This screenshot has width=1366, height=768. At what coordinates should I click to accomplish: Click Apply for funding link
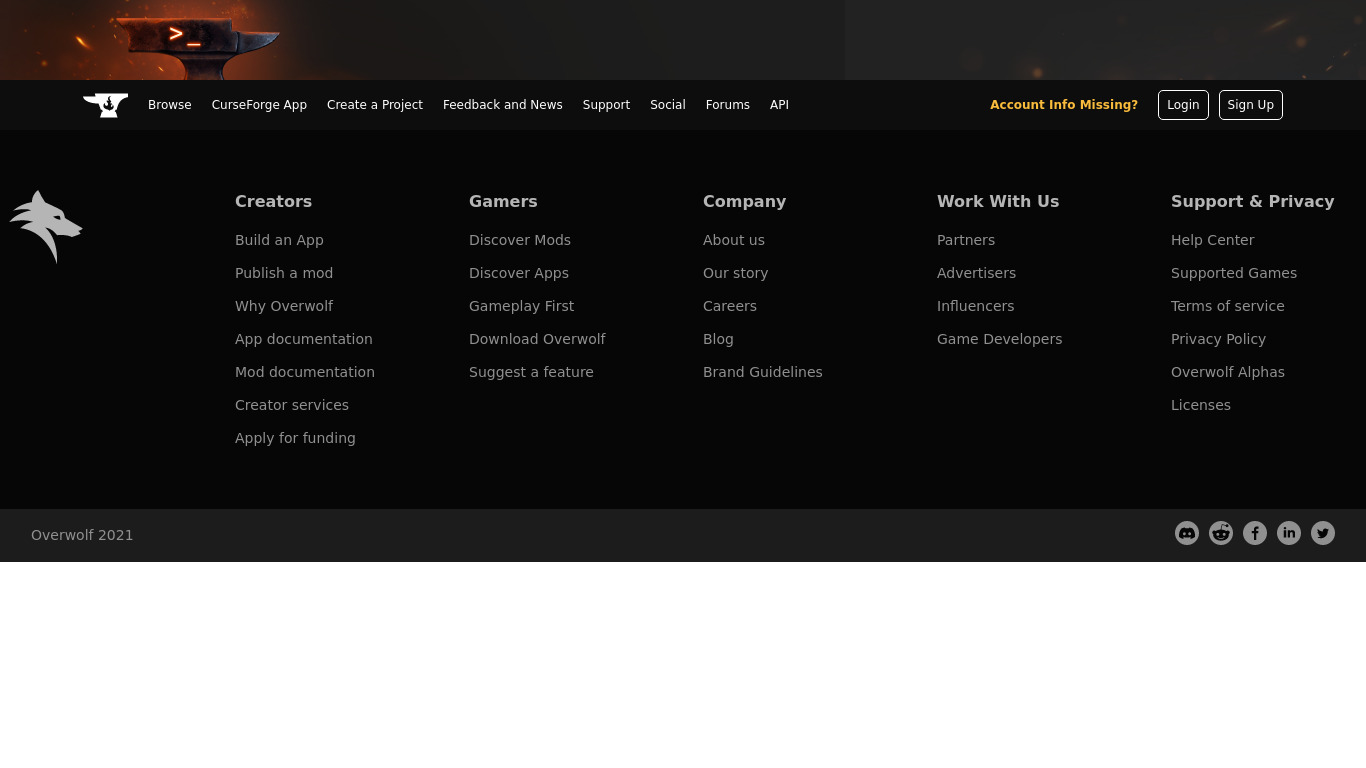[295, 438]
